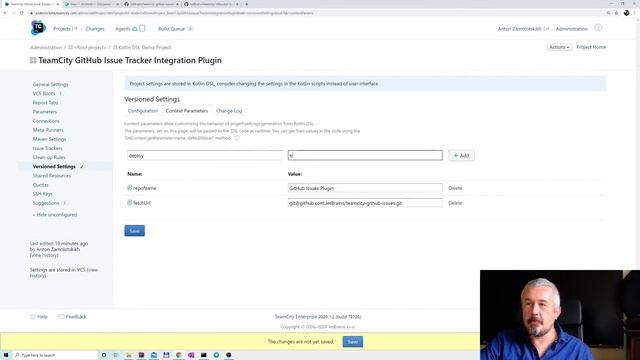Collapse with Hide unconfigured
Viewport: 640px width, 360px height.
point(55,215)
